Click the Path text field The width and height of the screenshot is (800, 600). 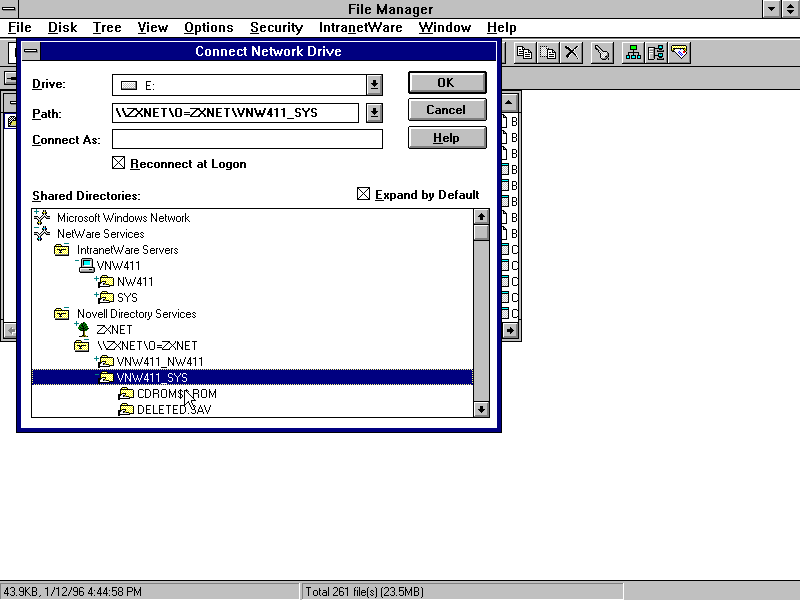point(235,113)
